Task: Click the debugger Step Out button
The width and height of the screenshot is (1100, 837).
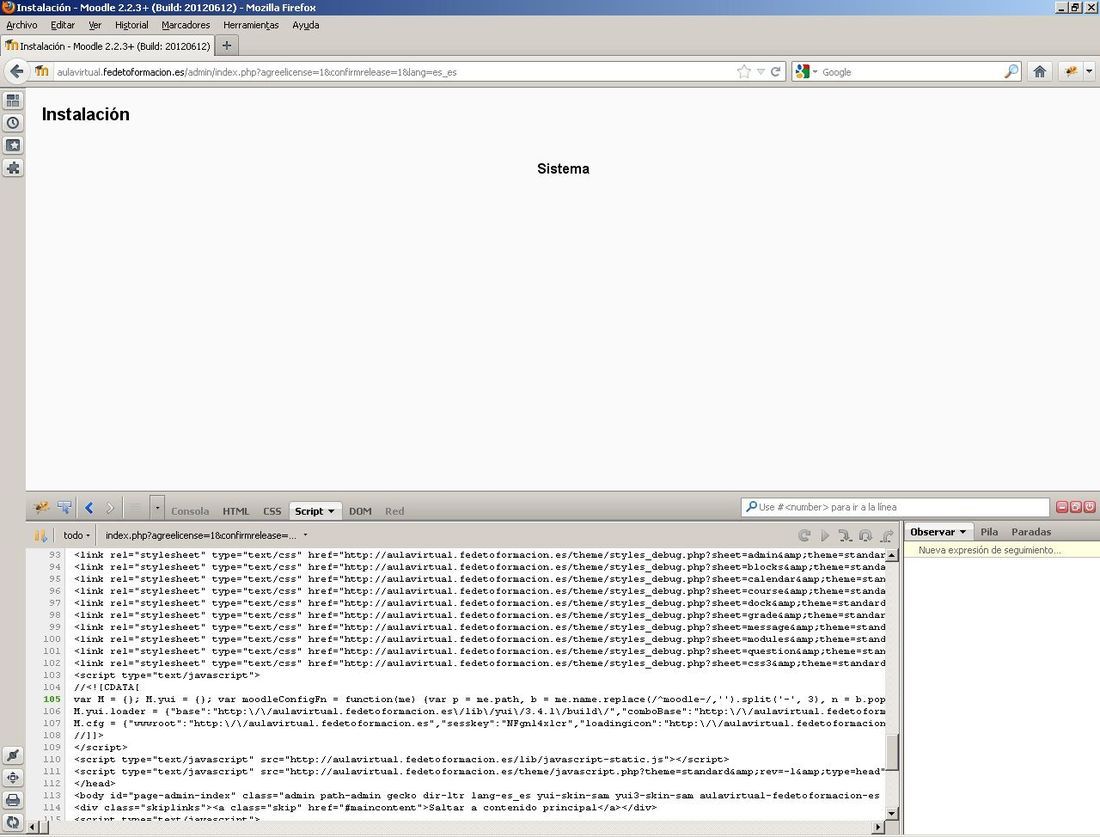Action: 887,535
